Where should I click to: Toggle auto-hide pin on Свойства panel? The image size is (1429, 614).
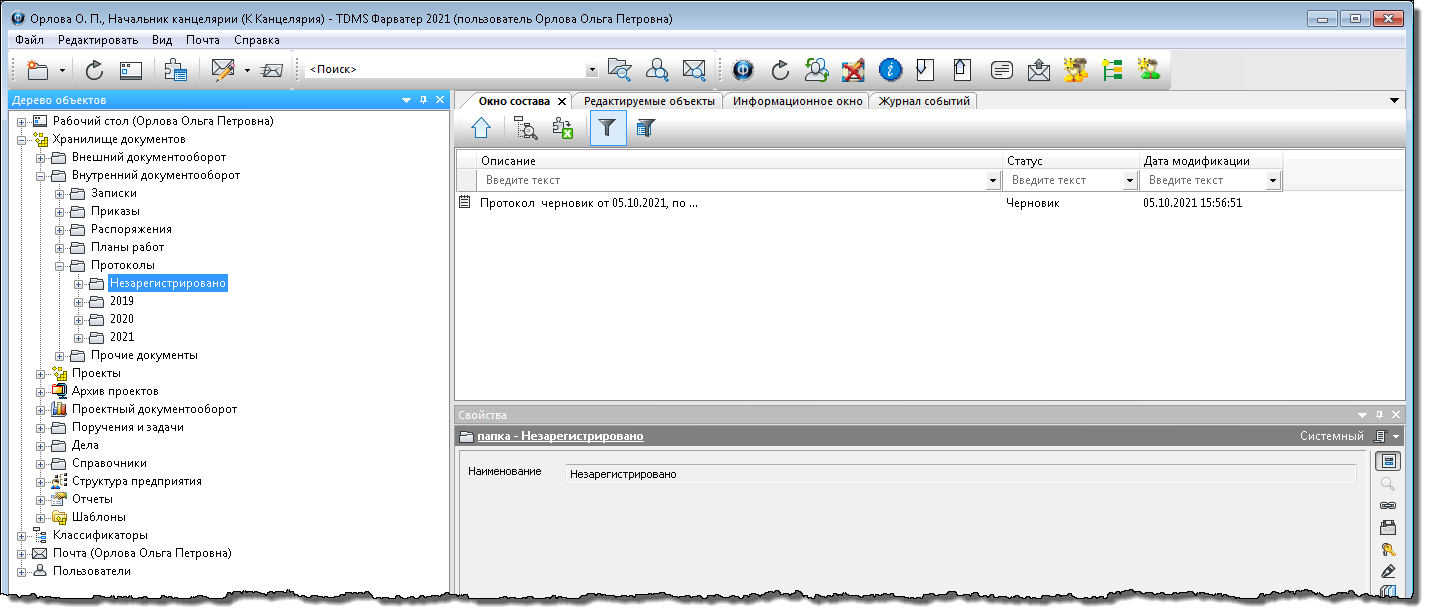pyautogui.click(x=1380, y=415)
